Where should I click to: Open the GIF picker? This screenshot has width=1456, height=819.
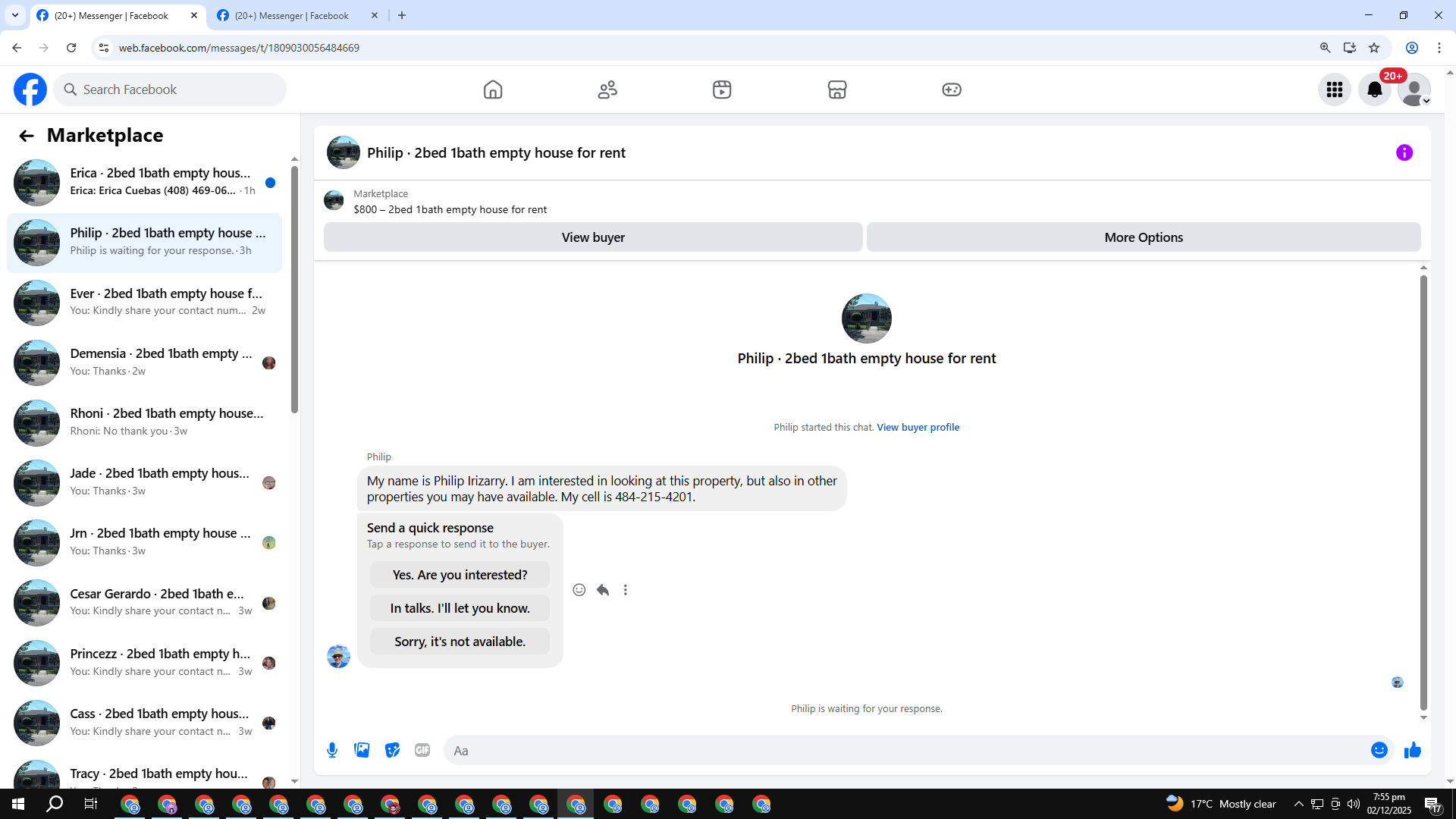pos(422,750)
